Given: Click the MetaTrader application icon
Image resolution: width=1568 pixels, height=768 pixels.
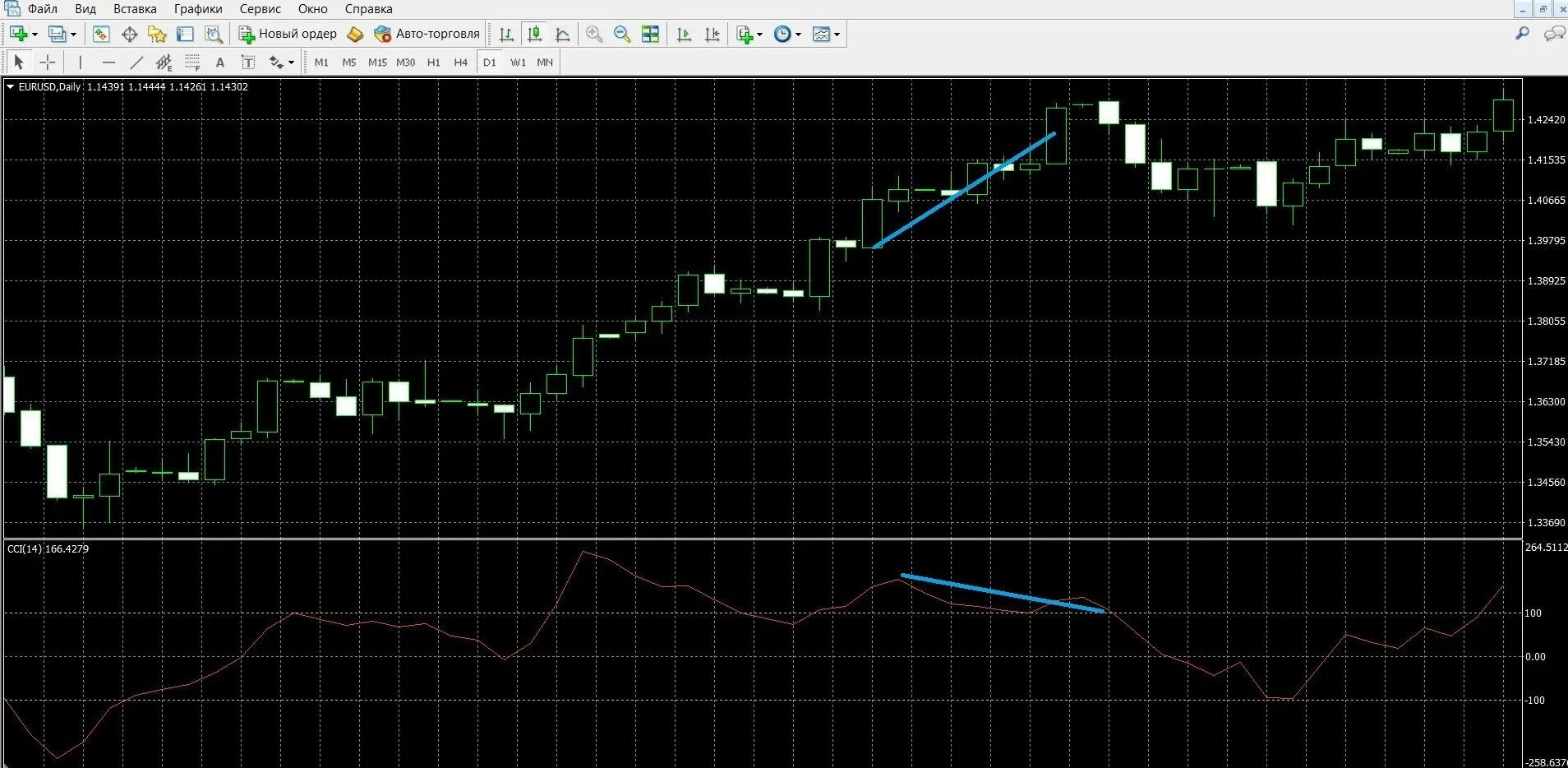Looking at the screenshot, I should click(12, 8).
